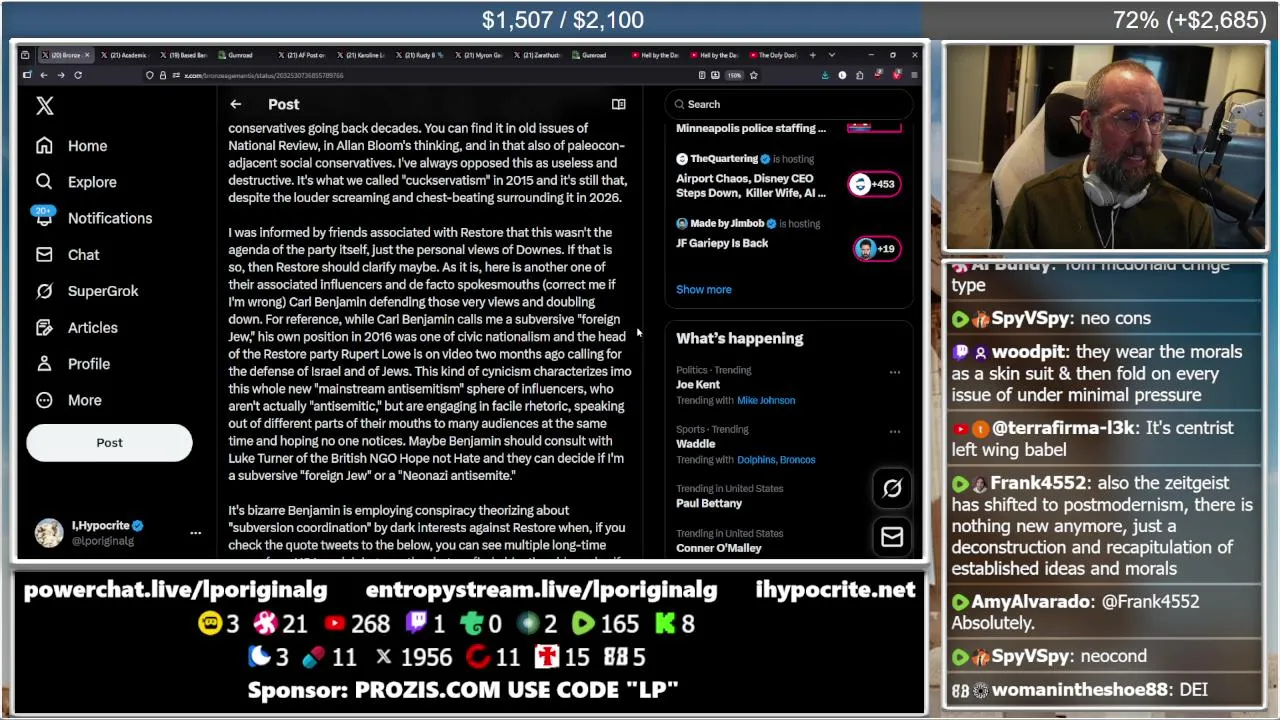
Task: Switch to The Only Doo YouTube tab
Action: [774, 55]
